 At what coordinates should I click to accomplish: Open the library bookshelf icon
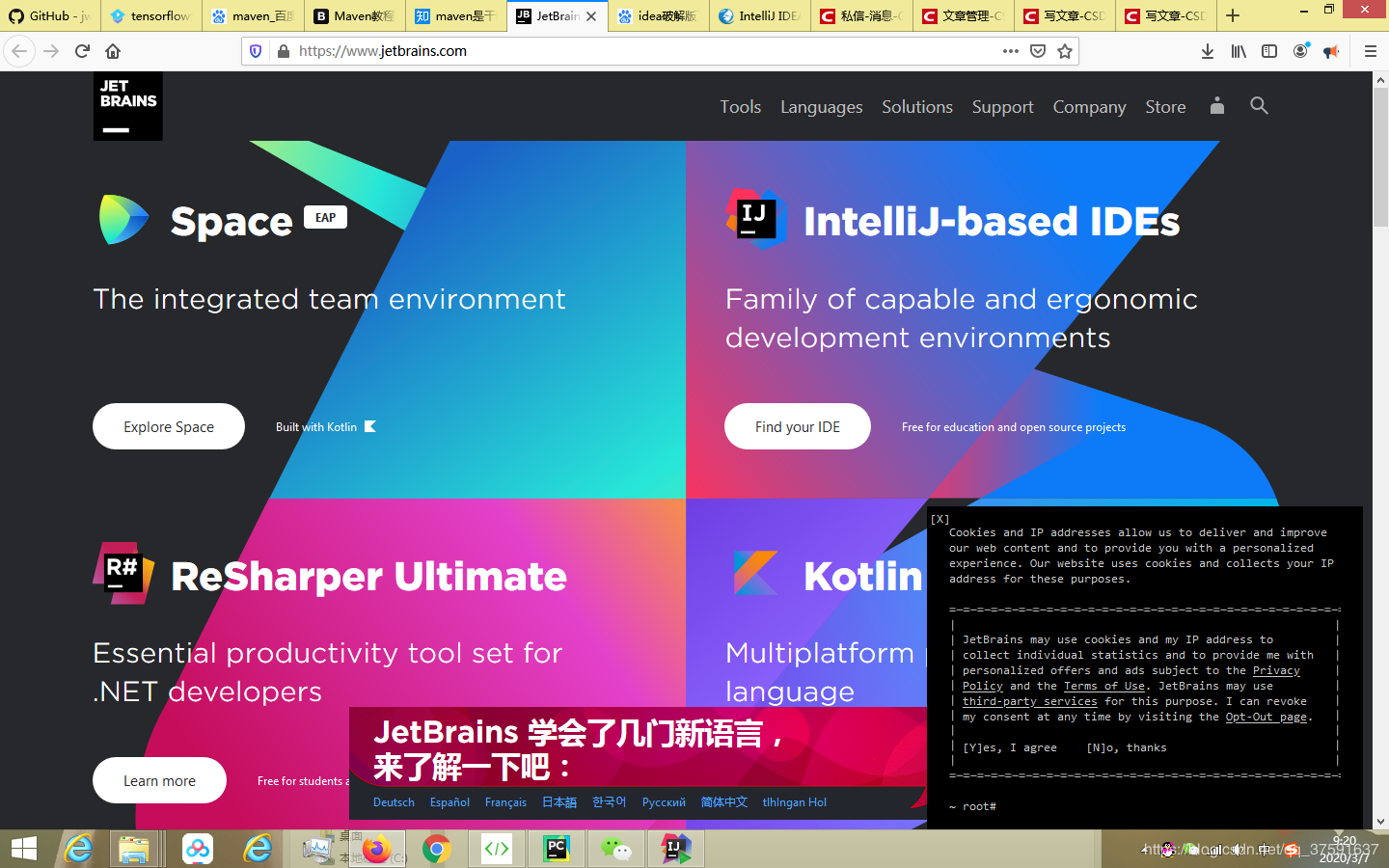(x=1239, y=51)
